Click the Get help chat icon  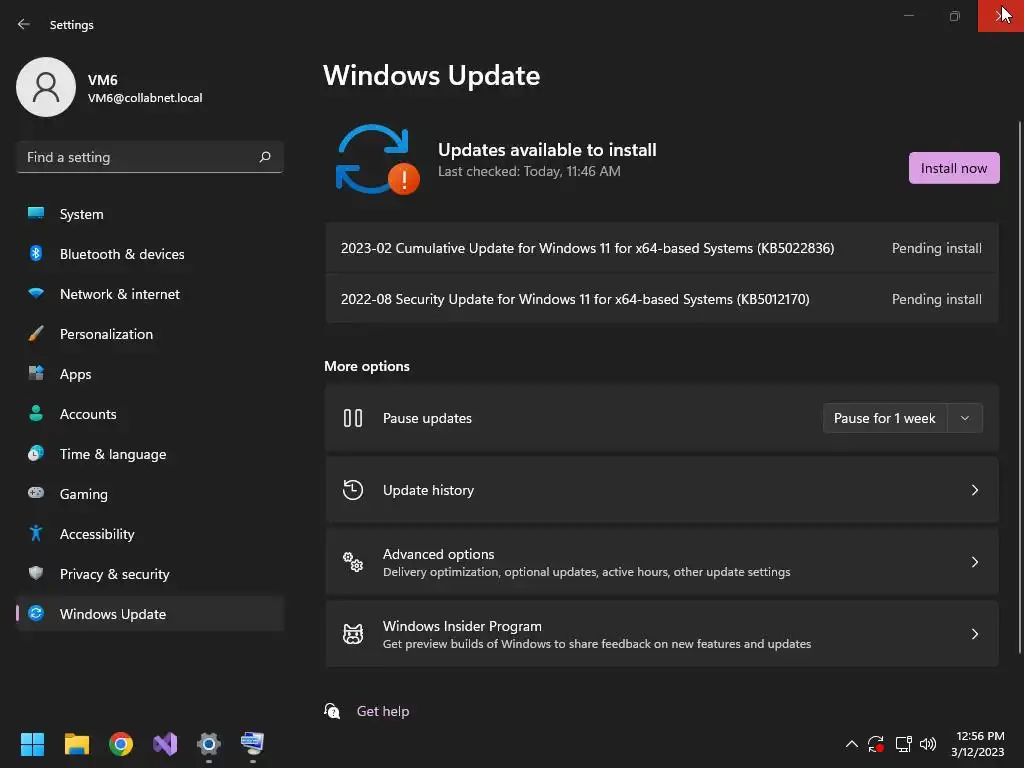[332, 711]
